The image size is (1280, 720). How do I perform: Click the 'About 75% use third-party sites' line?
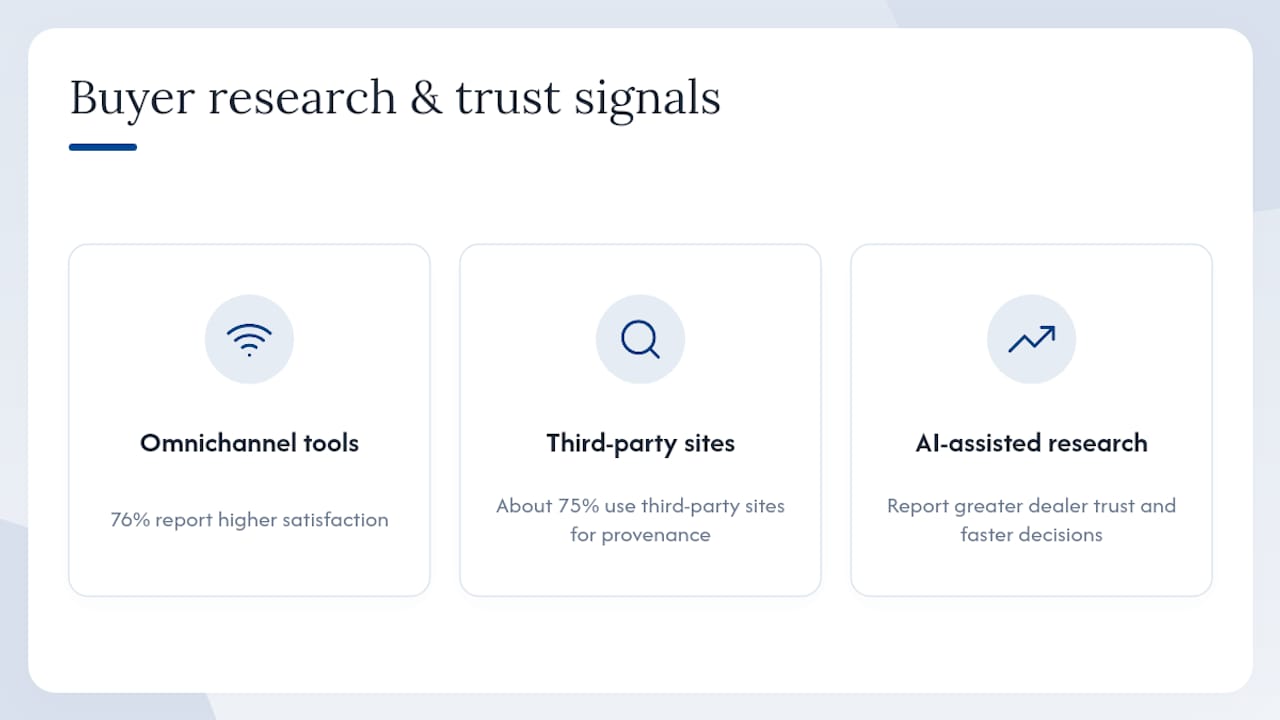(640, 506)
